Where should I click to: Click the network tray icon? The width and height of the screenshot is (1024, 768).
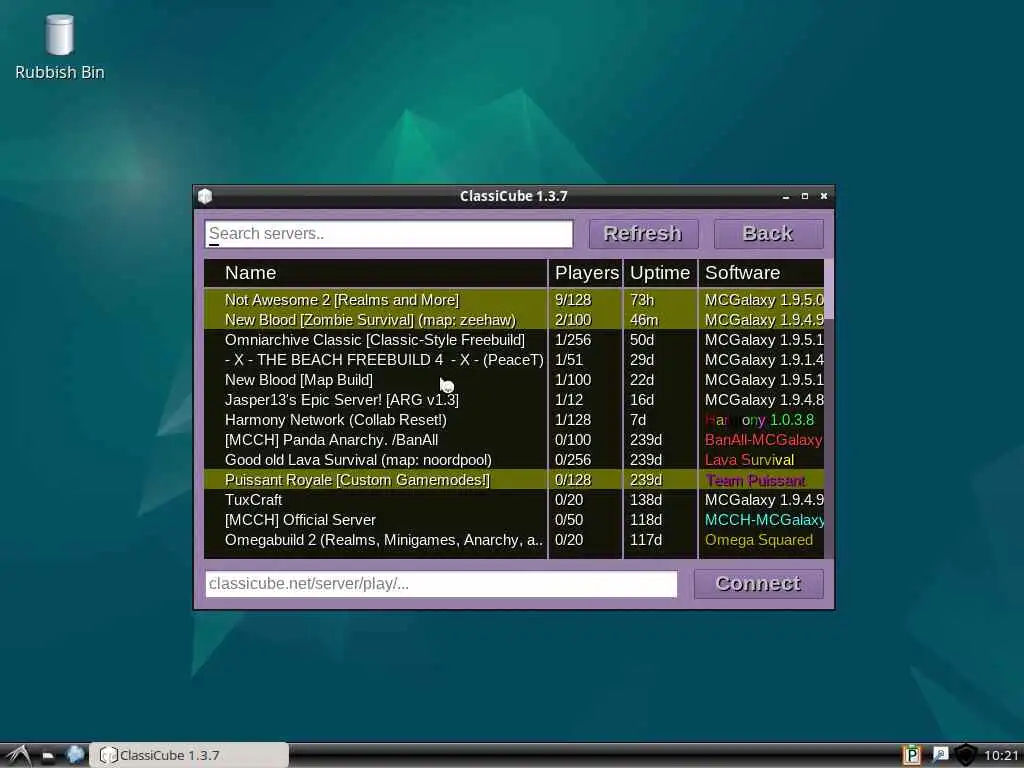click(x=939, y=755)
